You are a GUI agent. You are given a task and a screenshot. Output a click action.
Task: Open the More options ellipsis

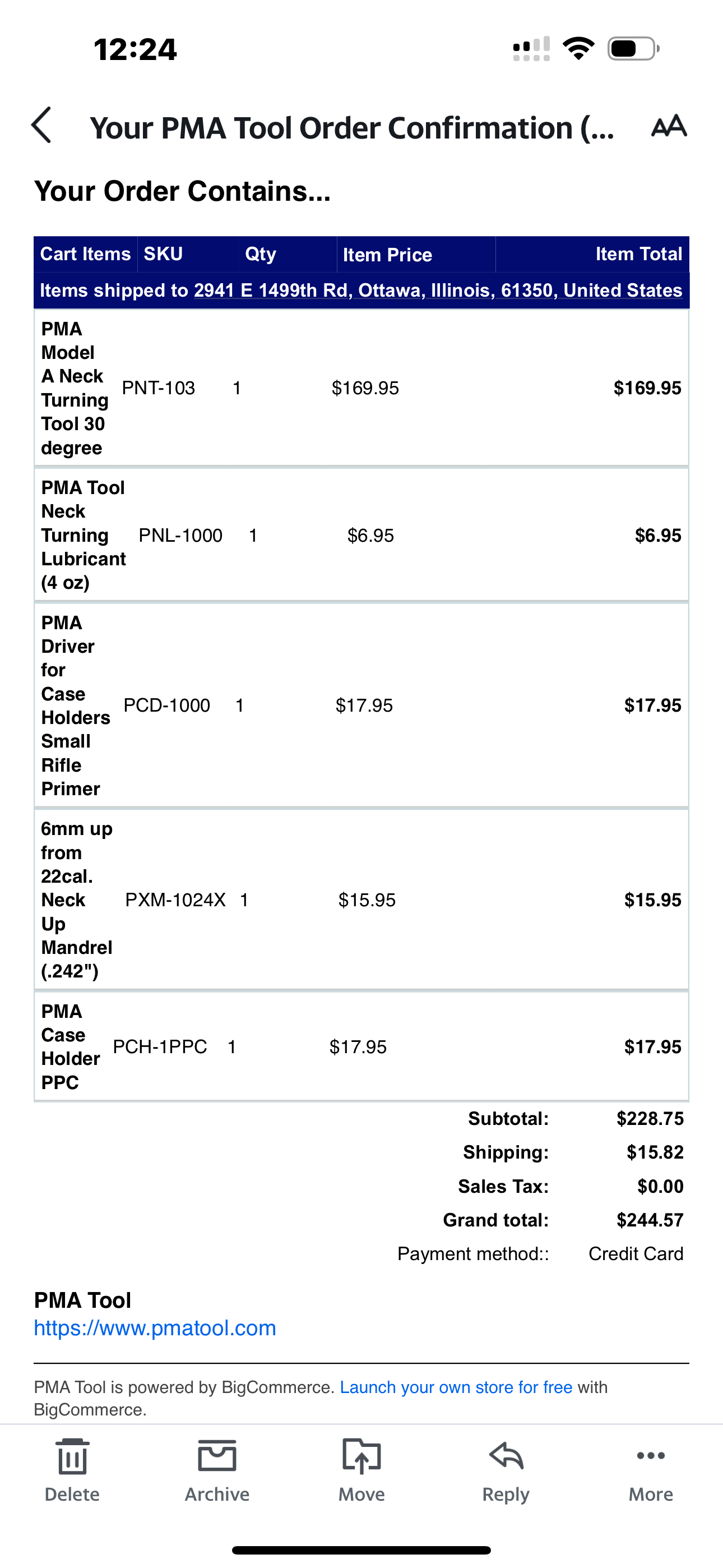click(651, 1456)
